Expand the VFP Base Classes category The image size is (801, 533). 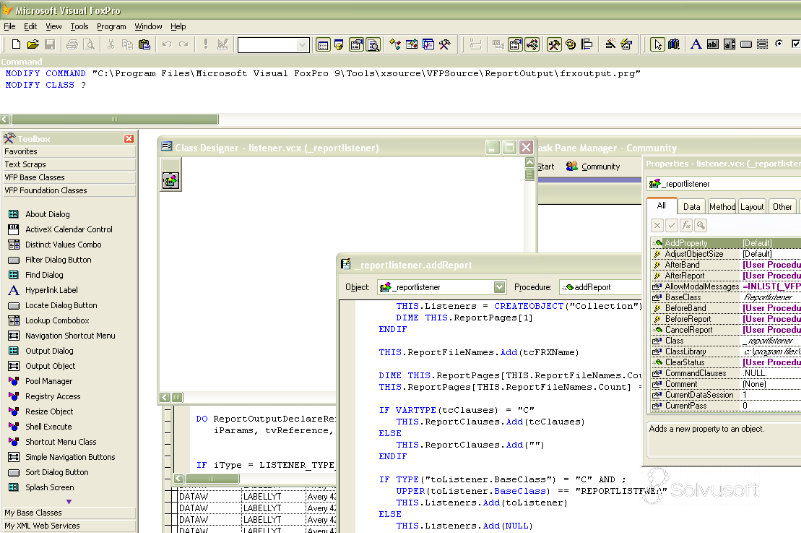[x=69, y=177]
